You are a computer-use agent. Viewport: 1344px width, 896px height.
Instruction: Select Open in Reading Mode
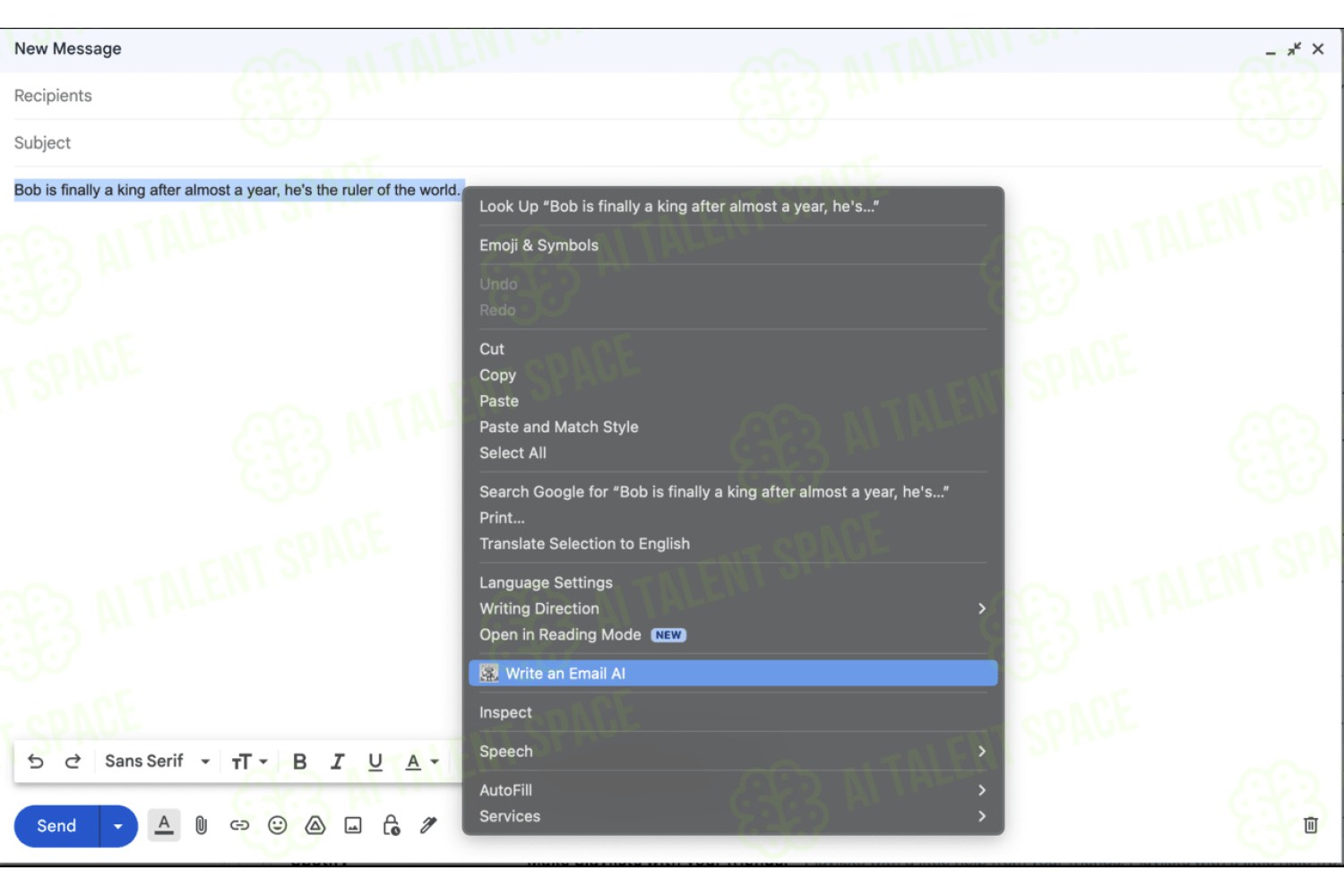tap(733, 635)
